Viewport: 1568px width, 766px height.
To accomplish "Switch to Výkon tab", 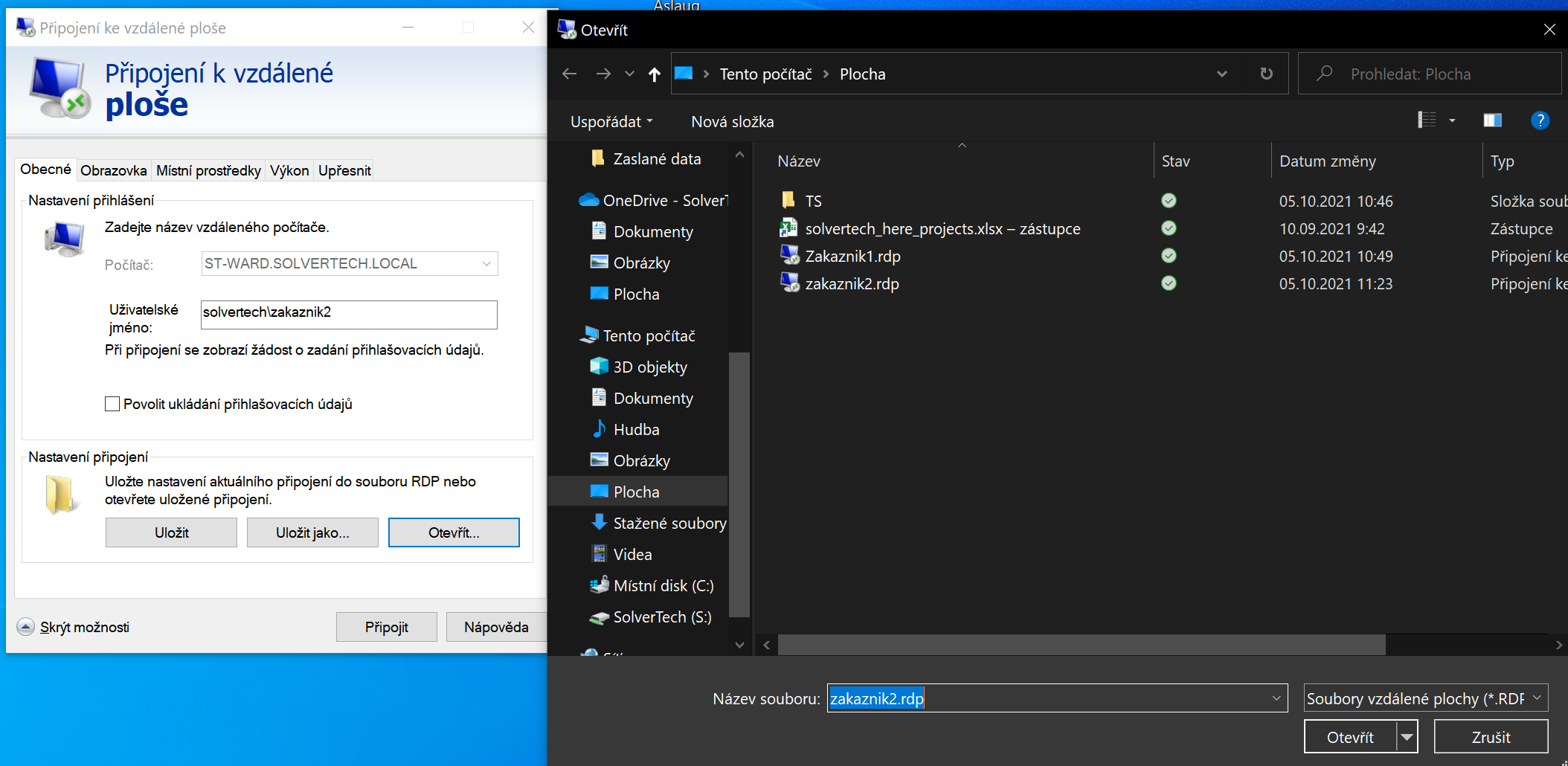I will [289, 170].
